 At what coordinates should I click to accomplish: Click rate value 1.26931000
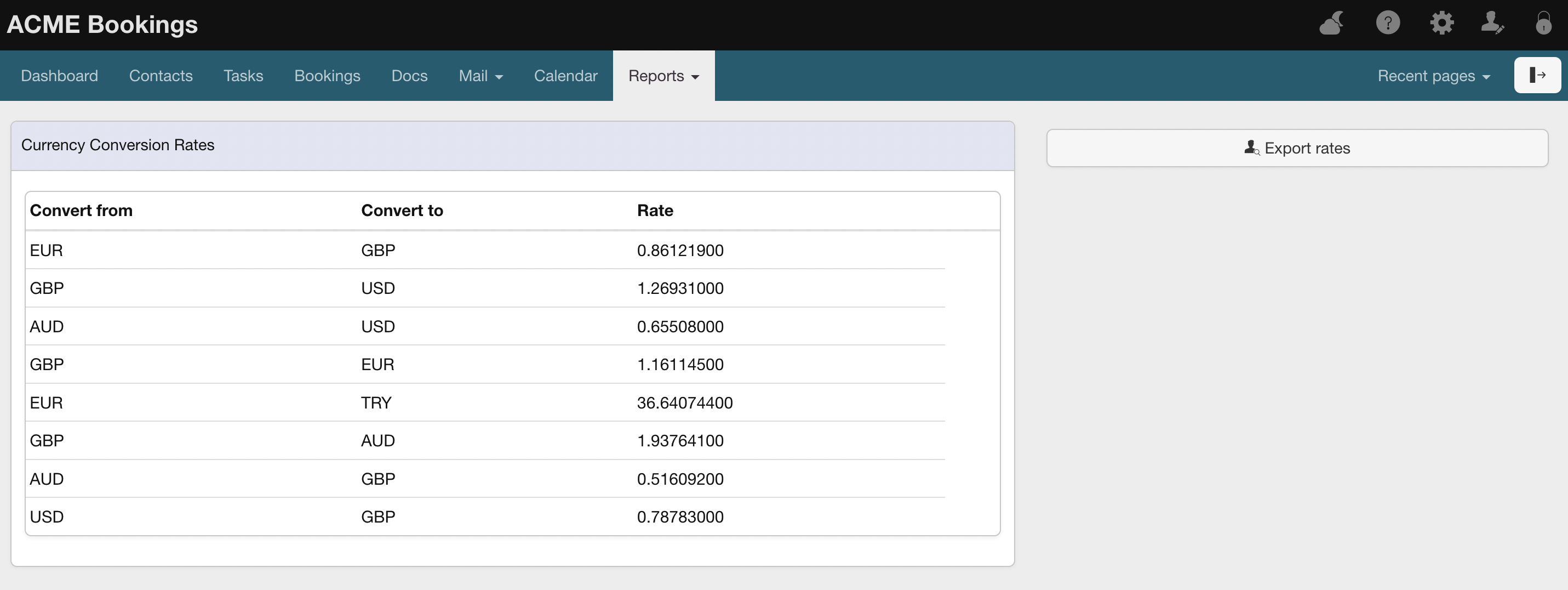click(680, 288)
